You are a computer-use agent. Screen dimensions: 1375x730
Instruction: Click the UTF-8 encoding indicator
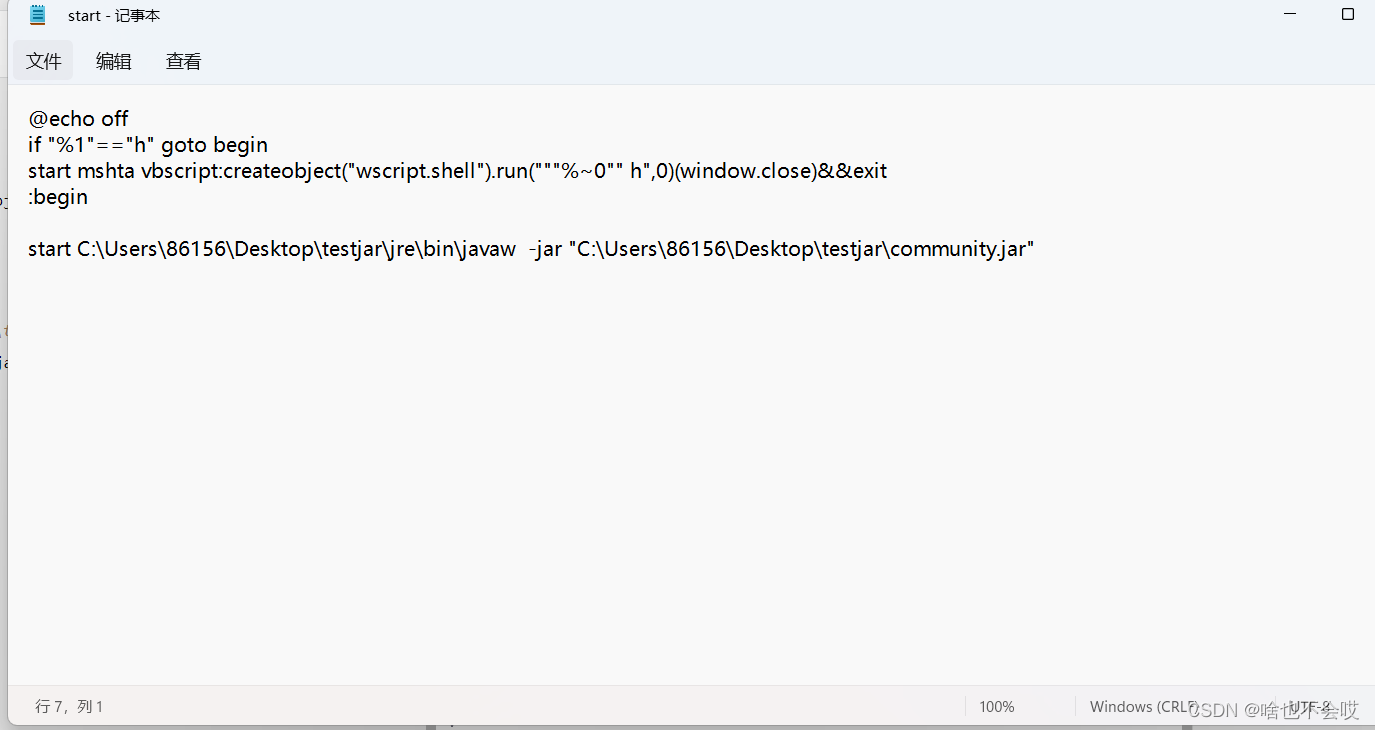pos(1310,707)
